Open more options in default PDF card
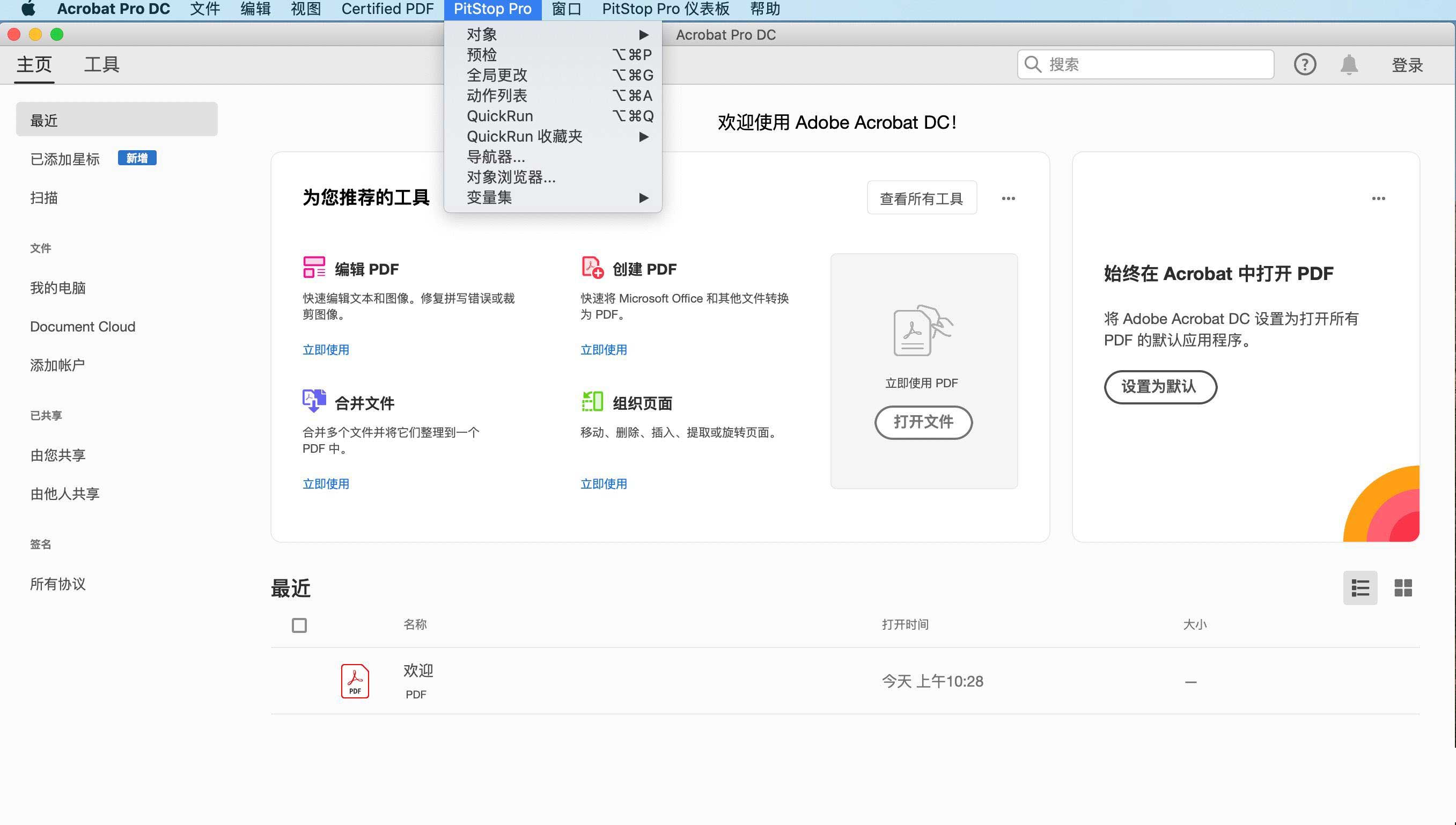Image resolution: width=1456 pixels, height=825 pixels. (1378, 198)
